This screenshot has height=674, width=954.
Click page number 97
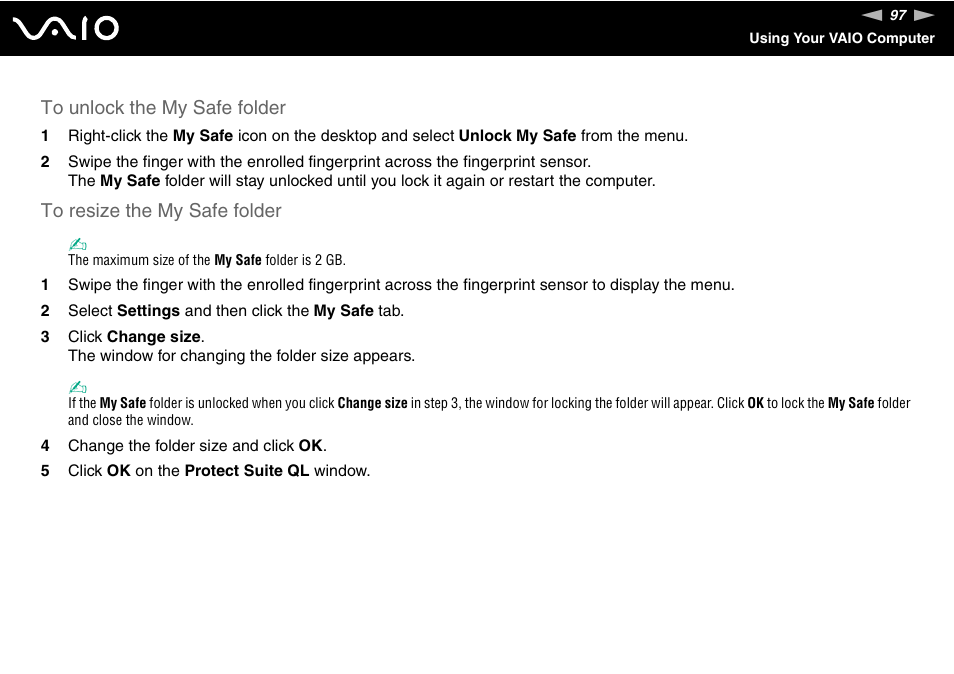[898, 15]
